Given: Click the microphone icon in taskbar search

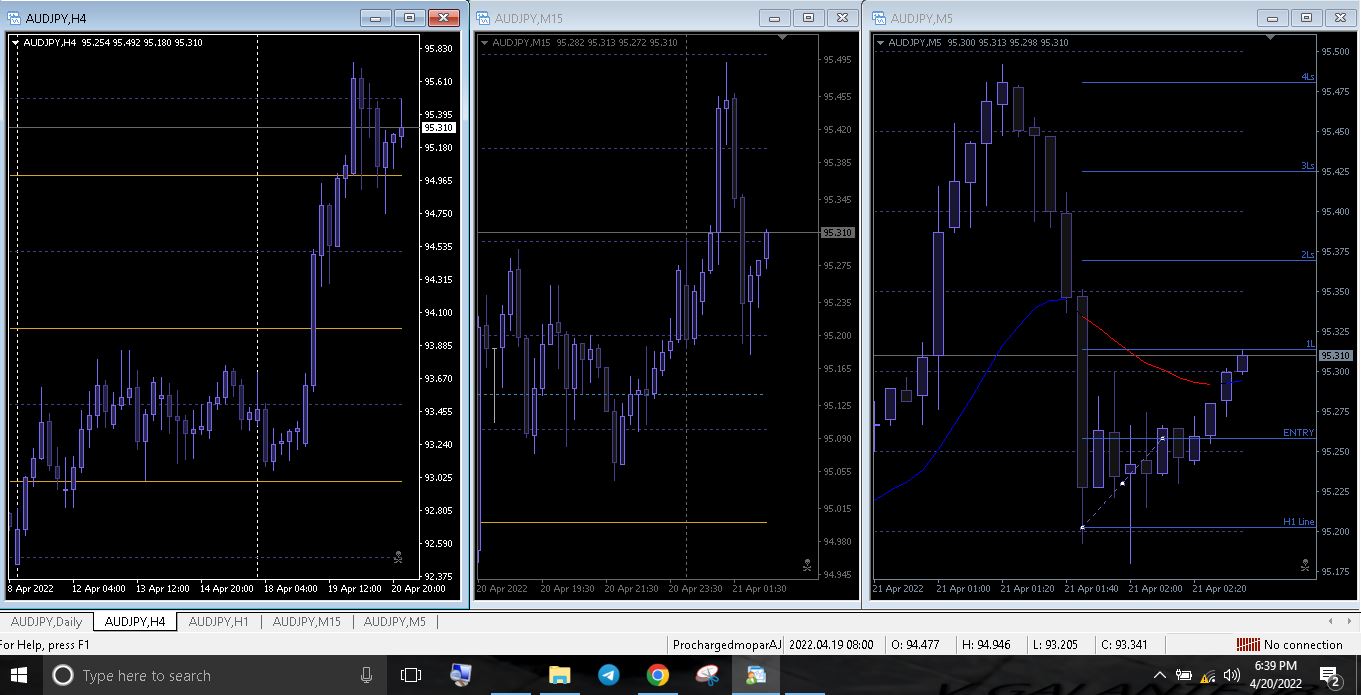Looking at the screenshot, I should pyautogui.click(x=367, y=676).
